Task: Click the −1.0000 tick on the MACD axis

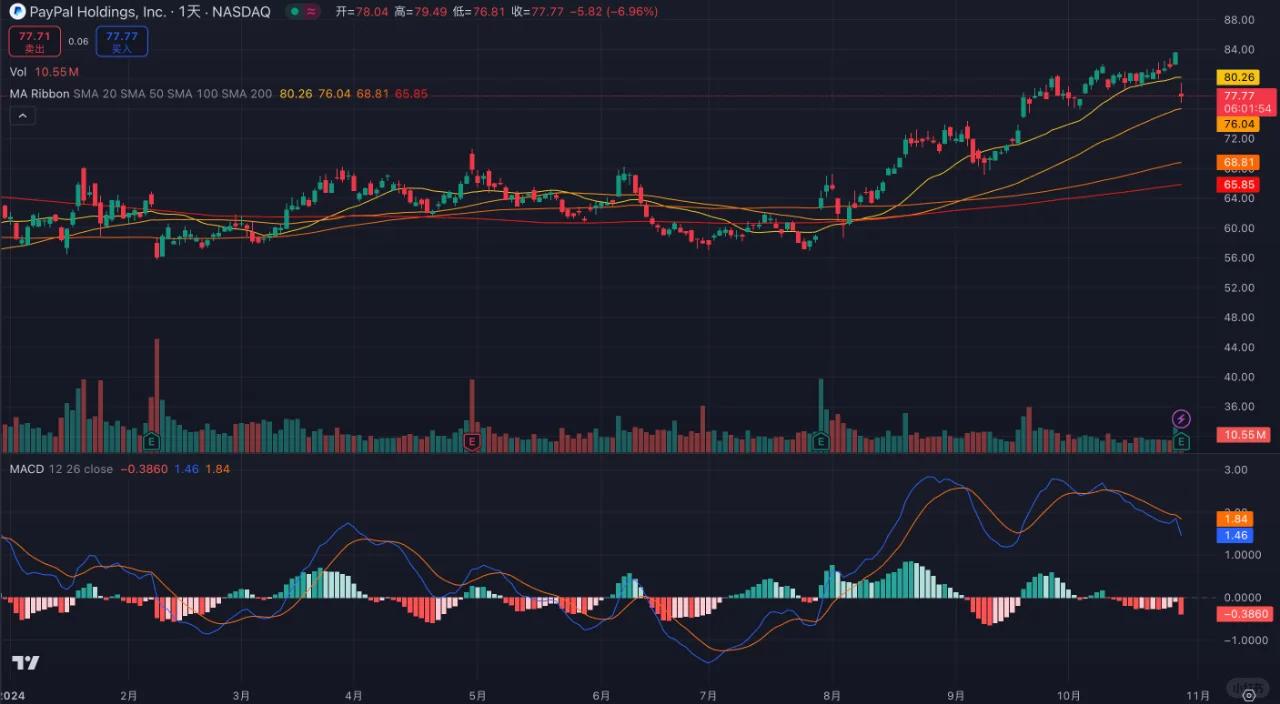Action: pyautogui.click(x=1244, y=640)
